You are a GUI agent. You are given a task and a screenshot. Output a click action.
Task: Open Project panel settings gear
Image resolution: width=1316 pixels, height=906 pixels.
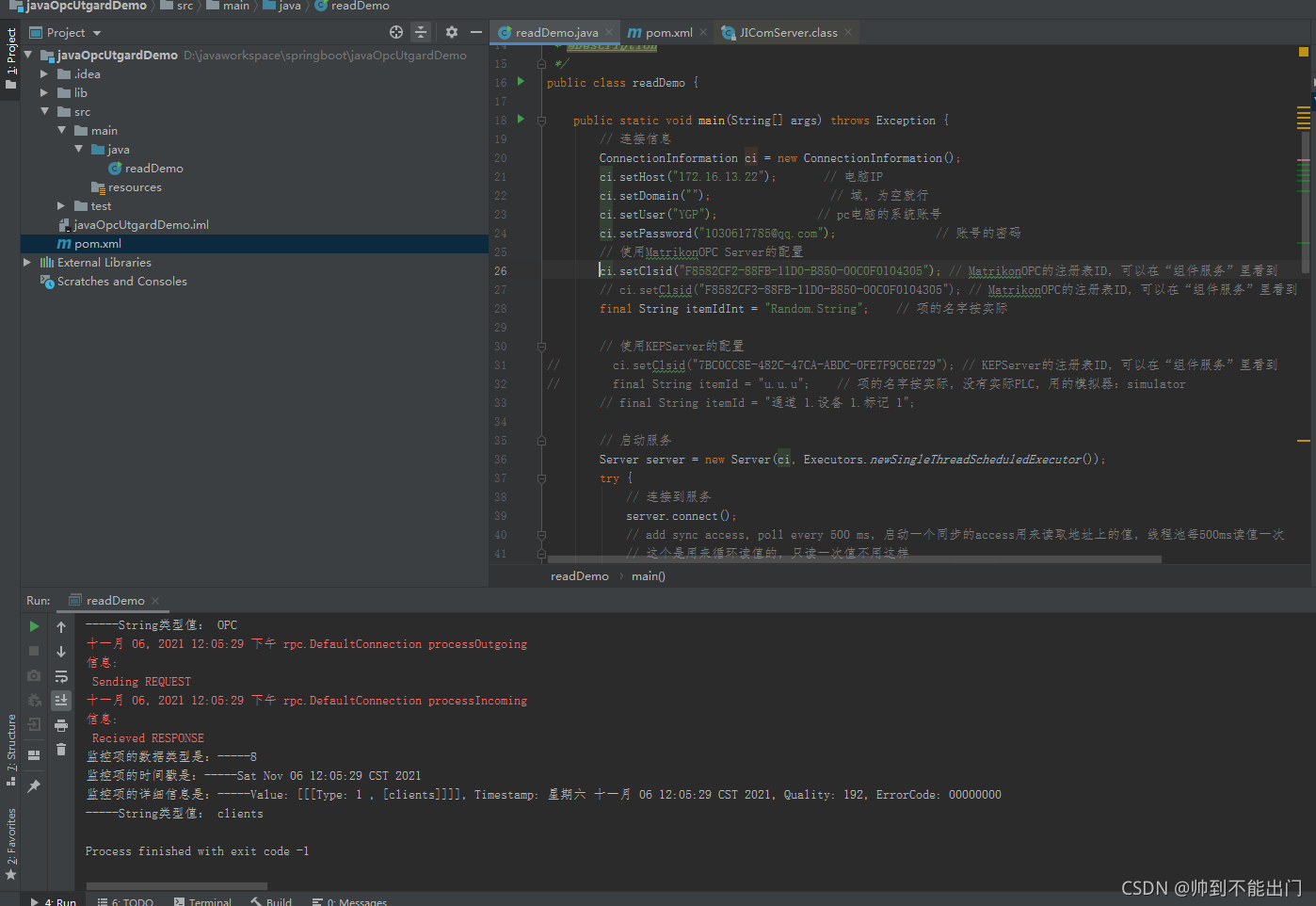pos(452,32)
